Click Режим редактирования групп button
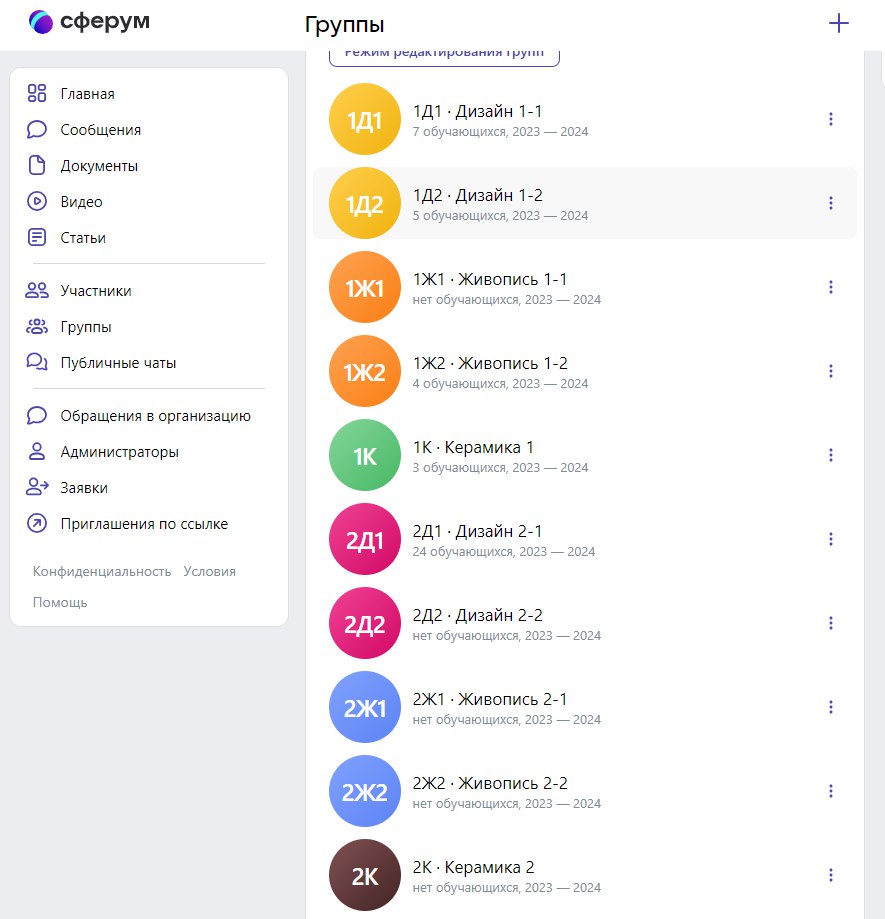 (444, 55)
